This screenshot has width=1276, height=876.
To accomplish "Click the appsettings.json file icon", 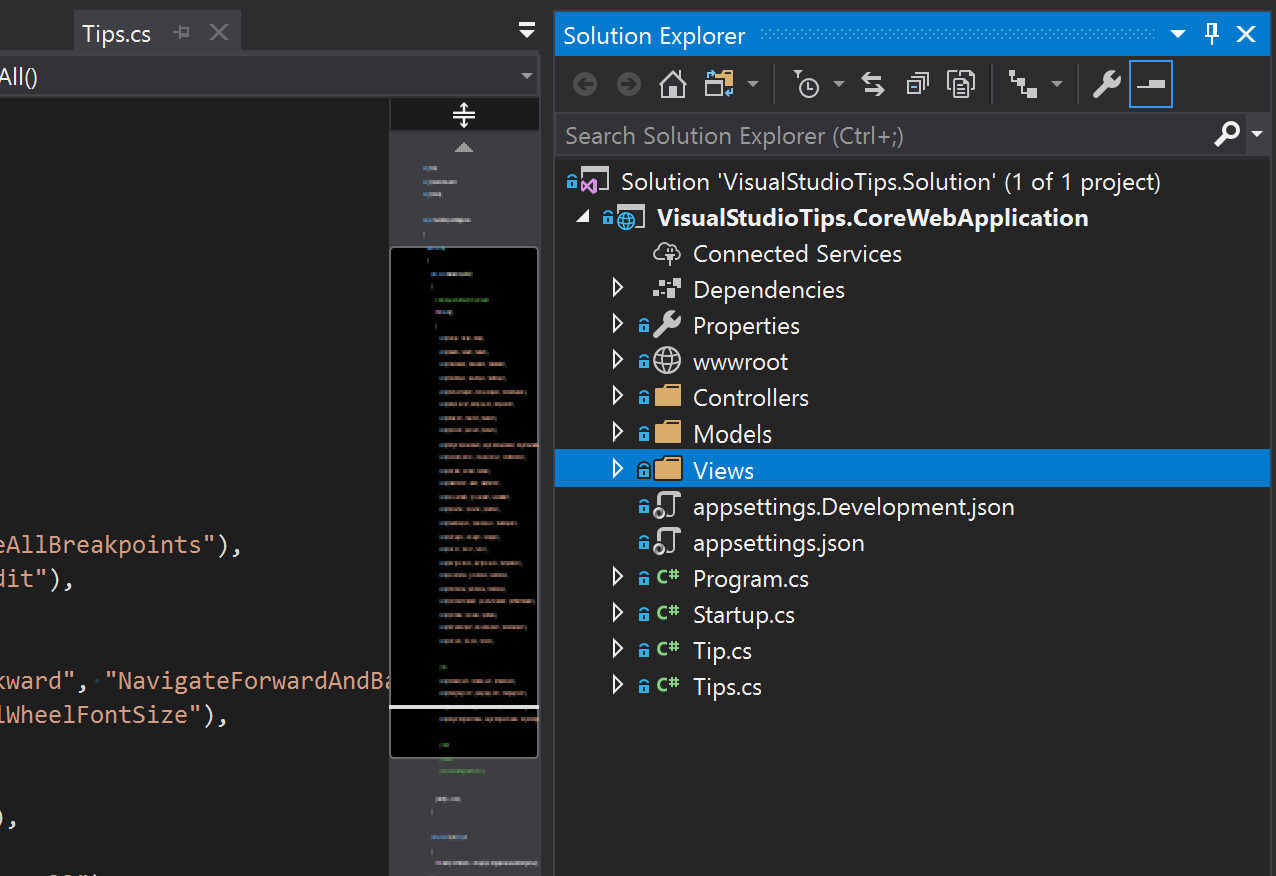I will tap(667, 543).
